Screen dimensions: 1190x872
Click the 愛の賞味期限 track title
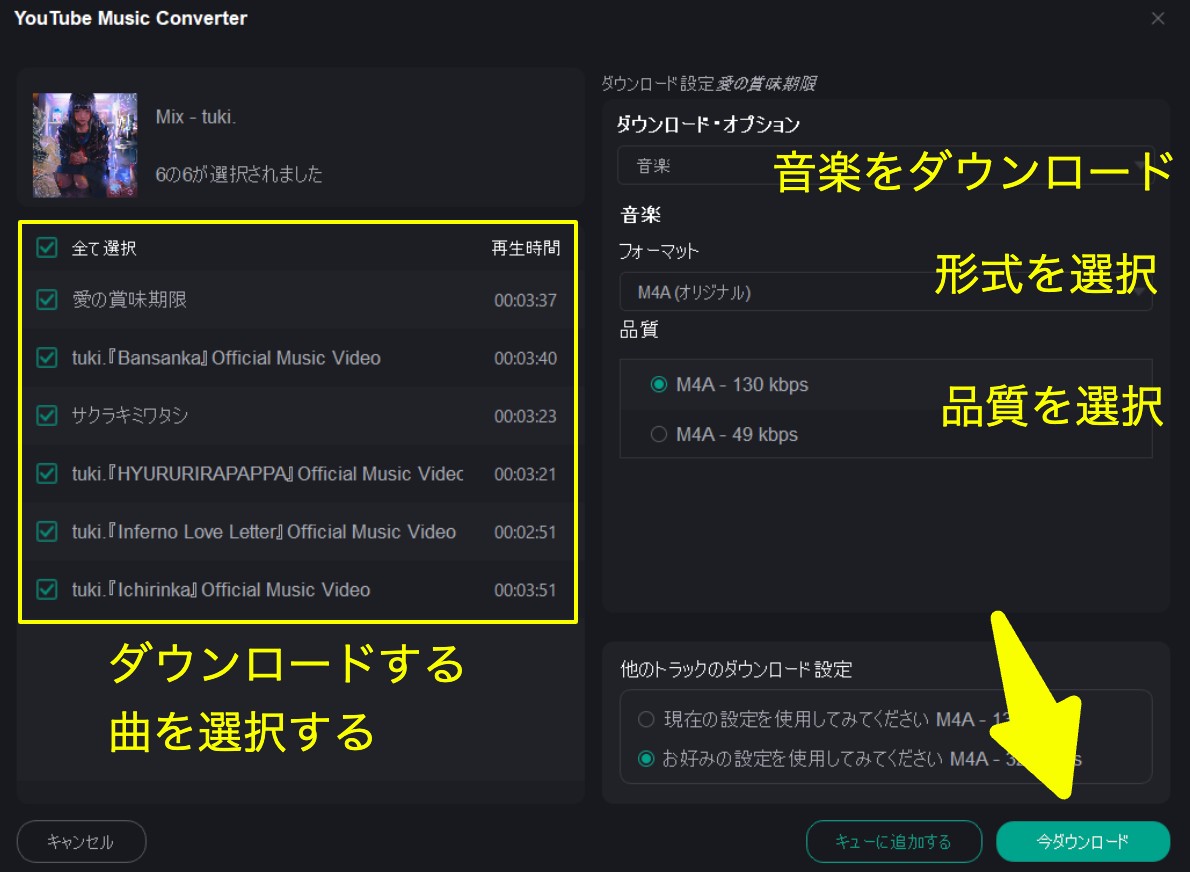[129, 300]
